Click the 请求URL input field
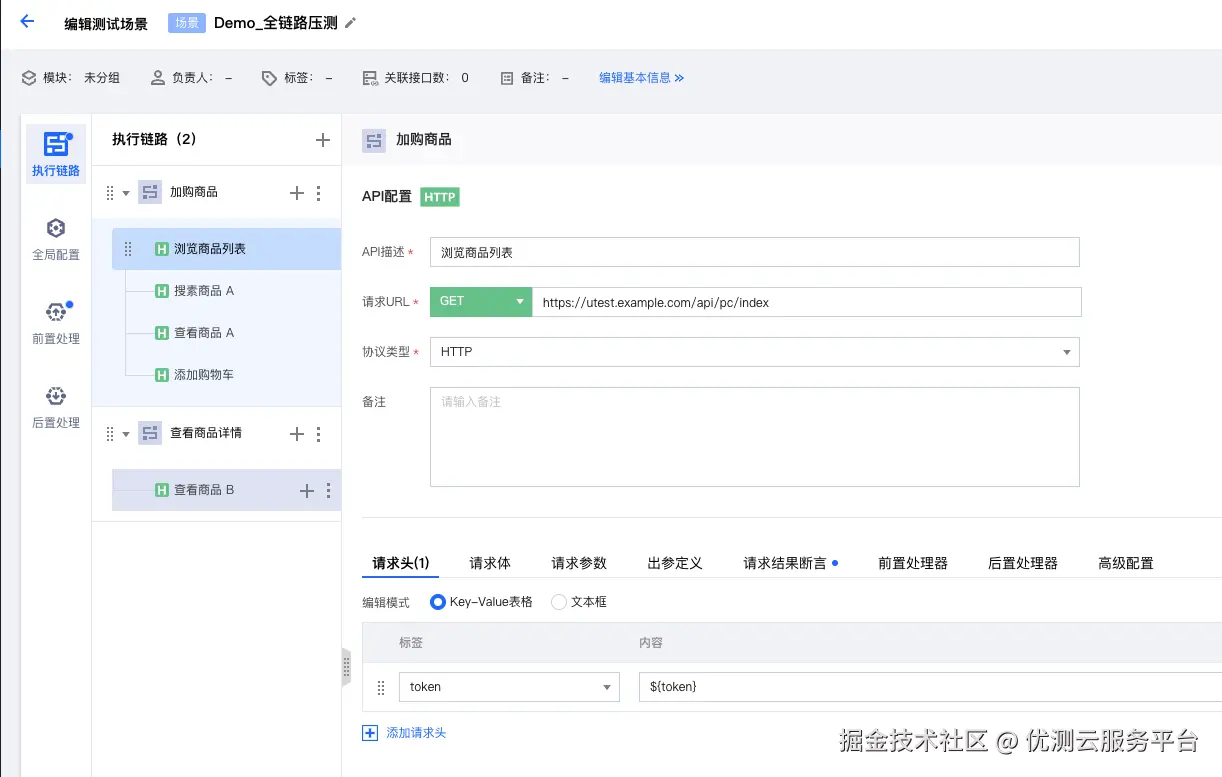Screen dimensions: 1222x777 [x=806, y=302]
